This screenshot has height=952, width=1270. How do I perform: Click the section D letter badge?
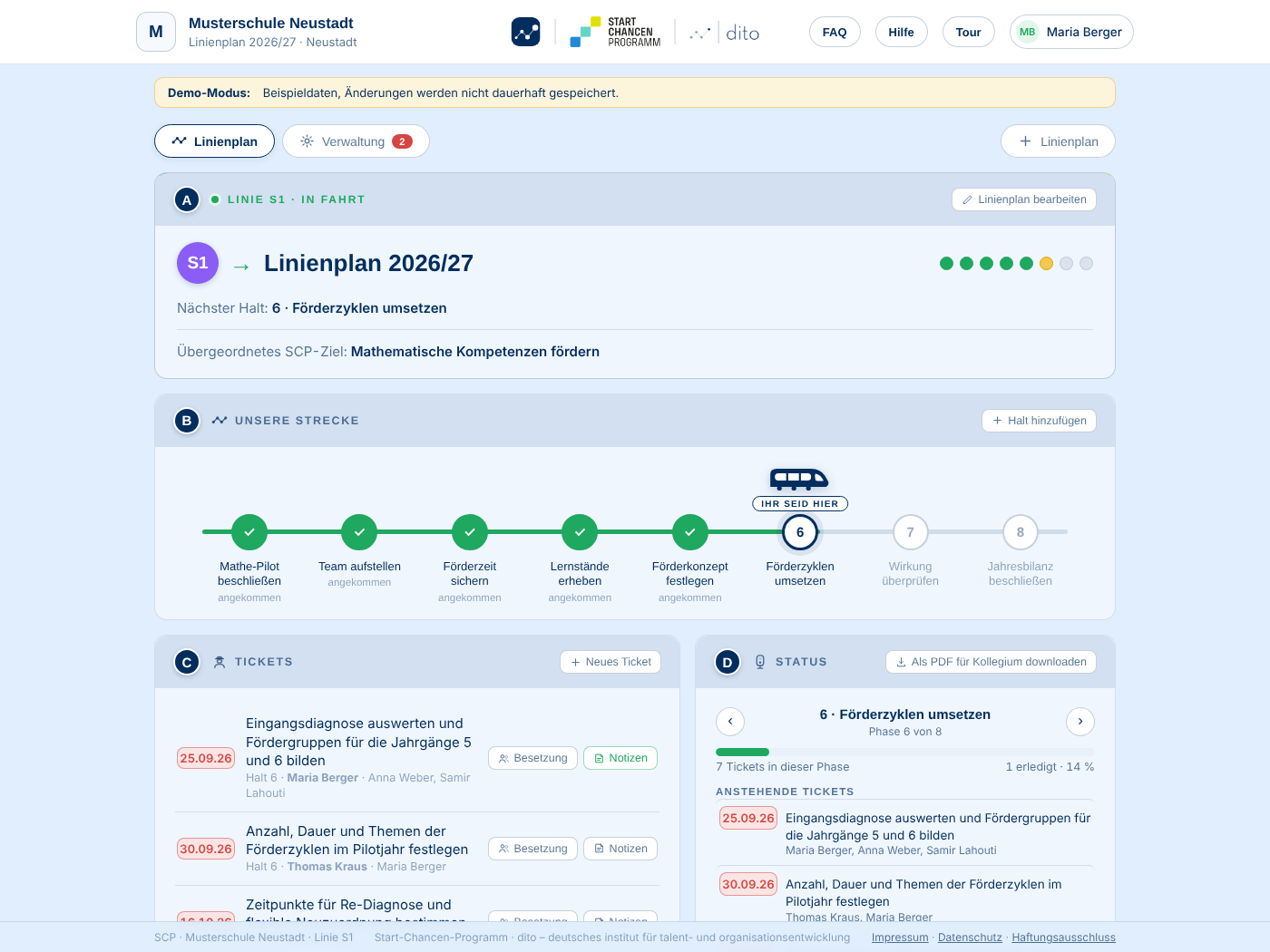[x=728, y=662]
